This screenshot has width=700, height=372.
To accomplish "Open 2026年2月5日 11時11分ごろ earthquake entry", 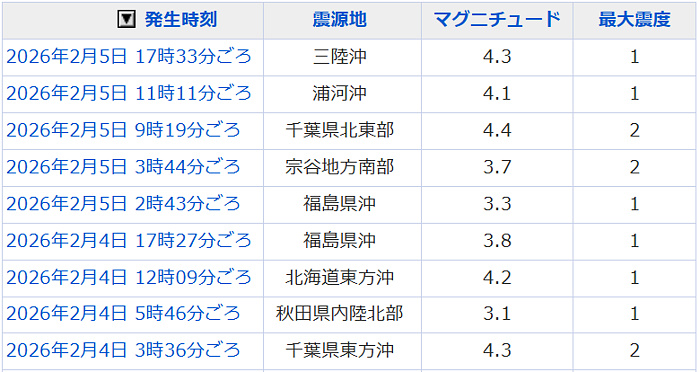I will coord(129,93).
